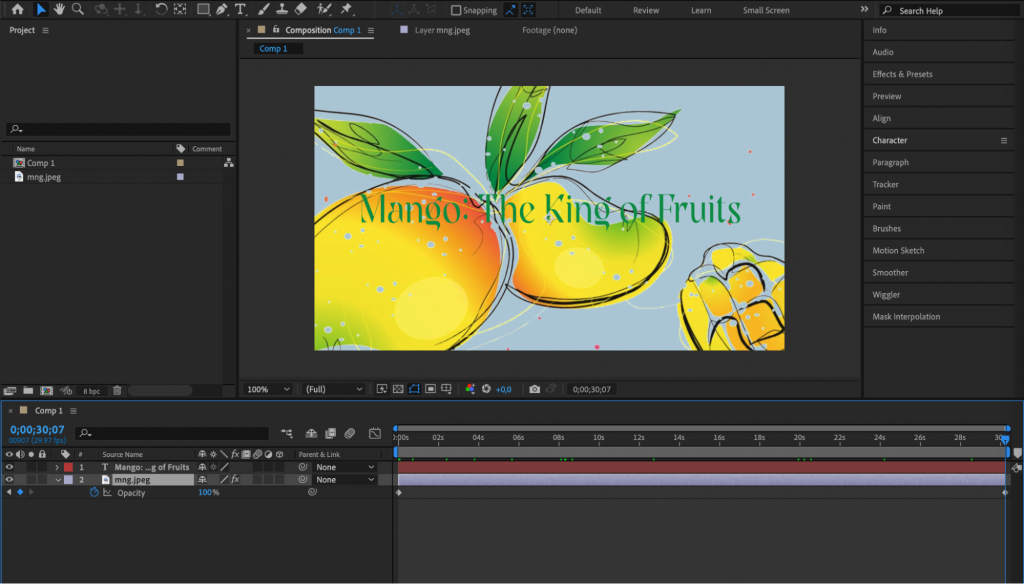
Task: Select the Hand tool
Action: tap(60, 10)
